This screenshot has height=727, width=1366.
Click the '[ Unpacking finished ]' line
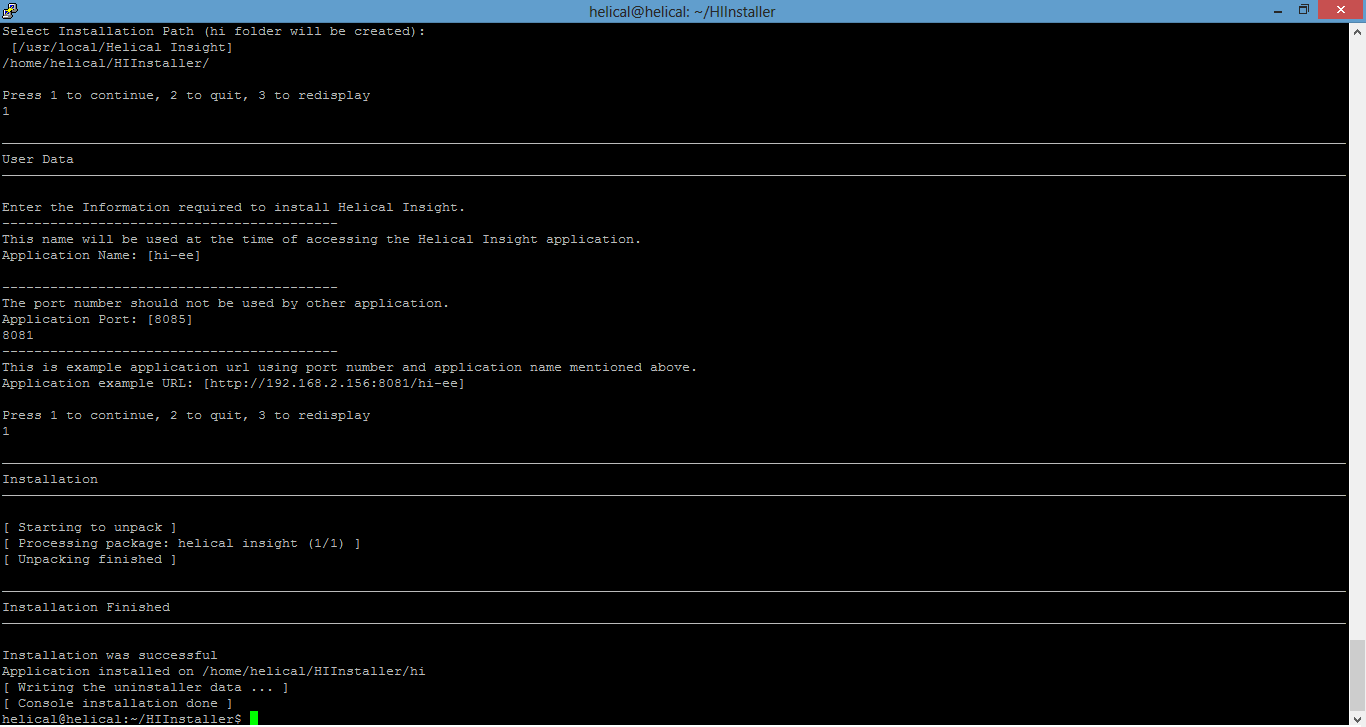coord(90,559)
